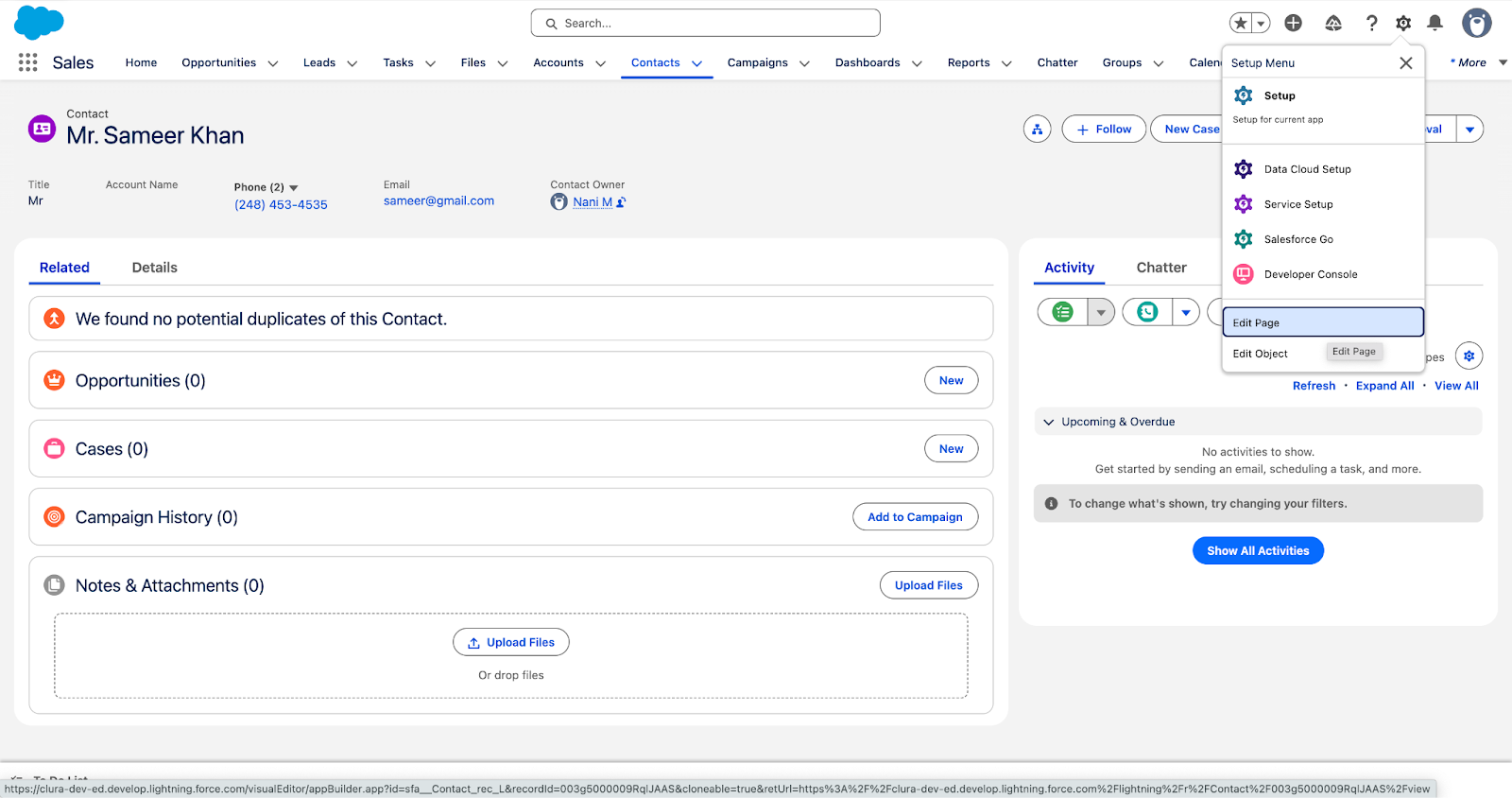Open Global Actions plus icon
1512x798 pixels.
pos(1294,23)
